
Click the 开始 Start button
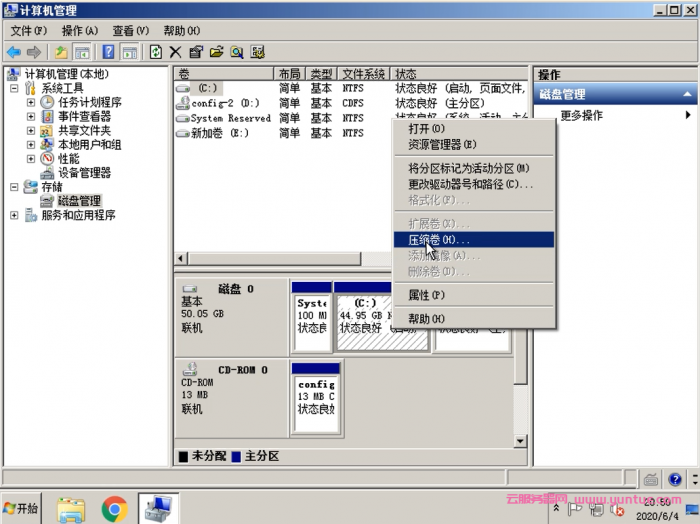click(22, 508)
